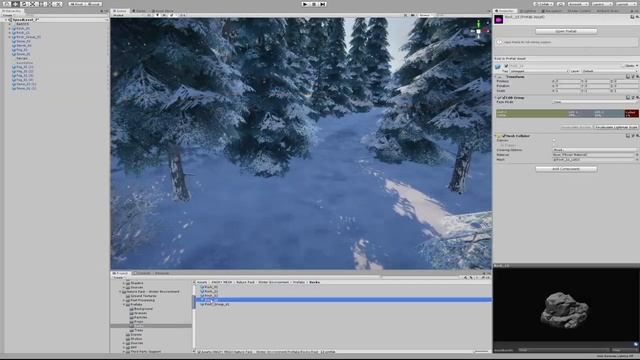Open the Layout dropdown in top bar

[x=626, y=4]
